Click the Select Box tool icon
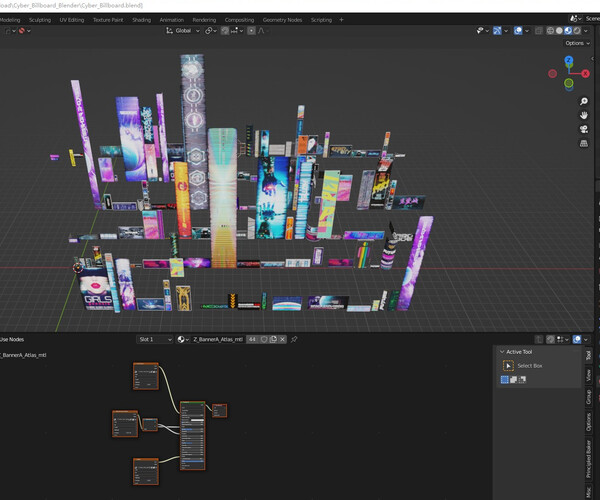 click(x=508, y=366)
